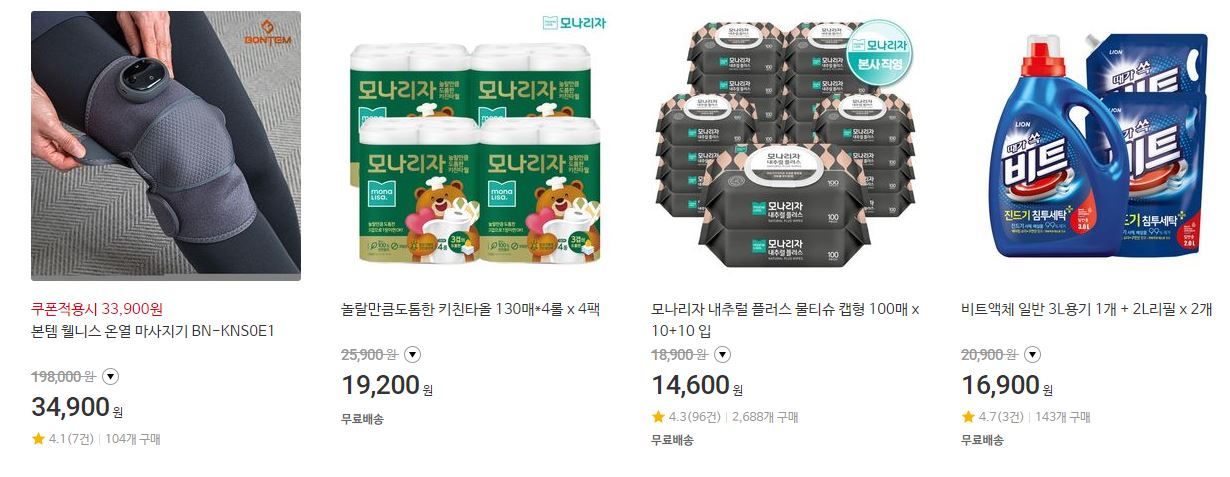
Task: Click the 모나리자 logo above kitchen towels
Action: [574, 22]
